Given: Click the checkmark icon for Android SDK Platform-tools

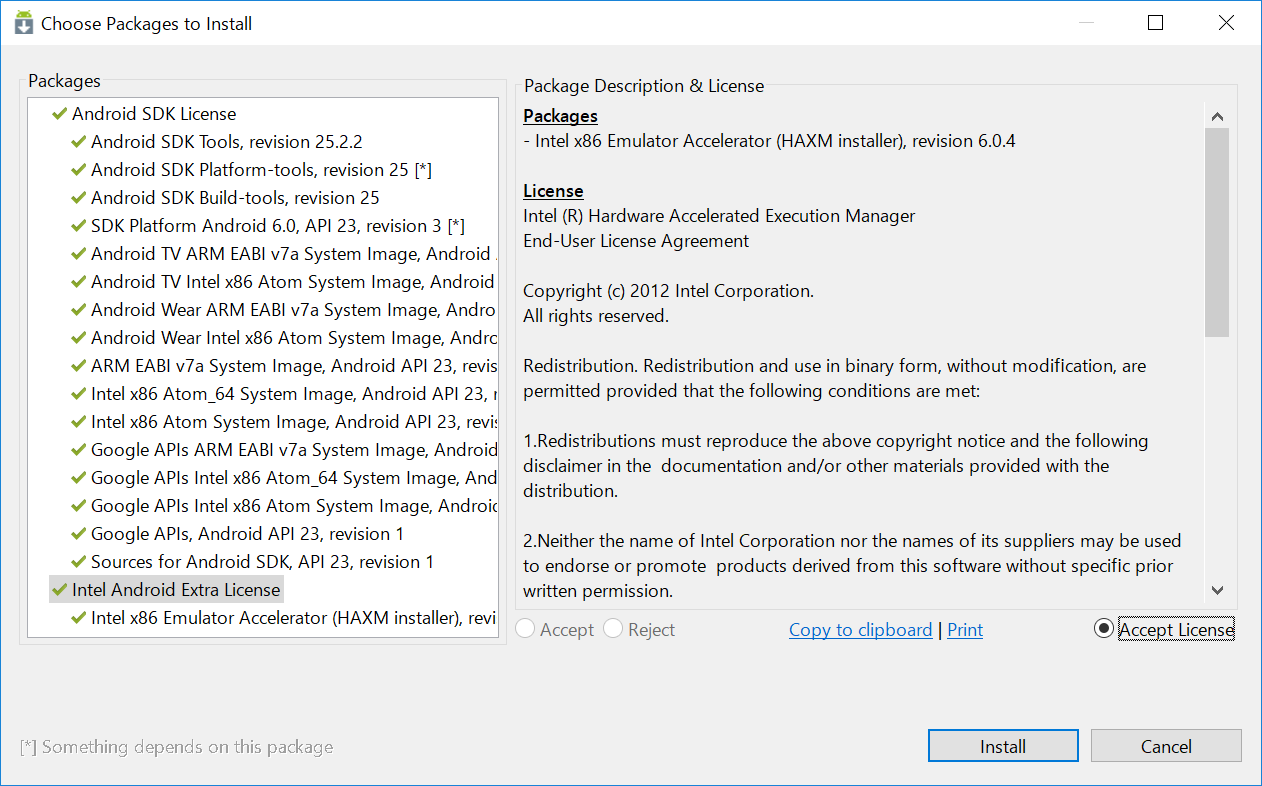Looking at the screenshot, I should pyautogui.click(x=78, y=170).
